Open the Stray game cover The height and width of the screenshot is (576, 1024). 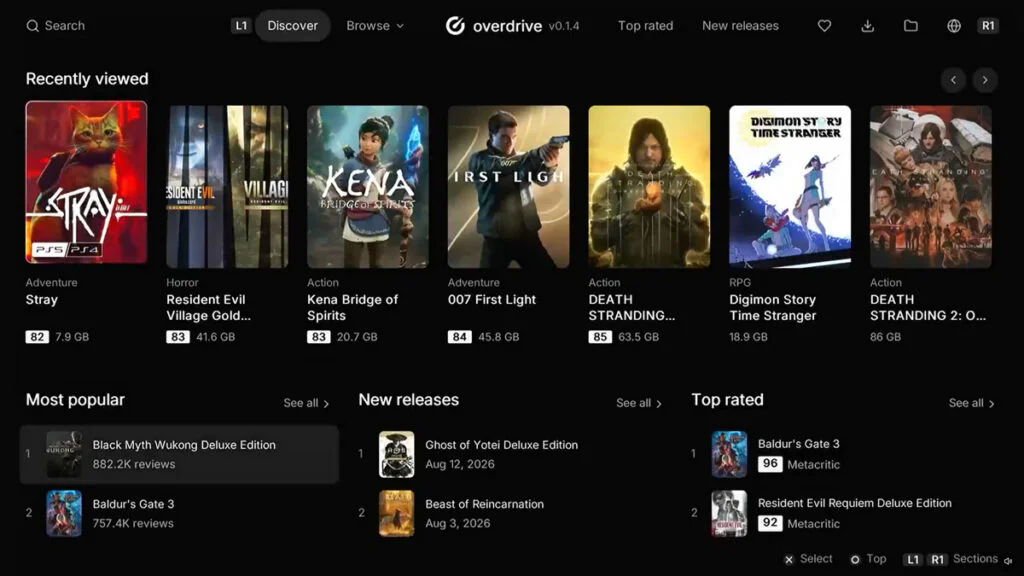[x=86, y=182]
